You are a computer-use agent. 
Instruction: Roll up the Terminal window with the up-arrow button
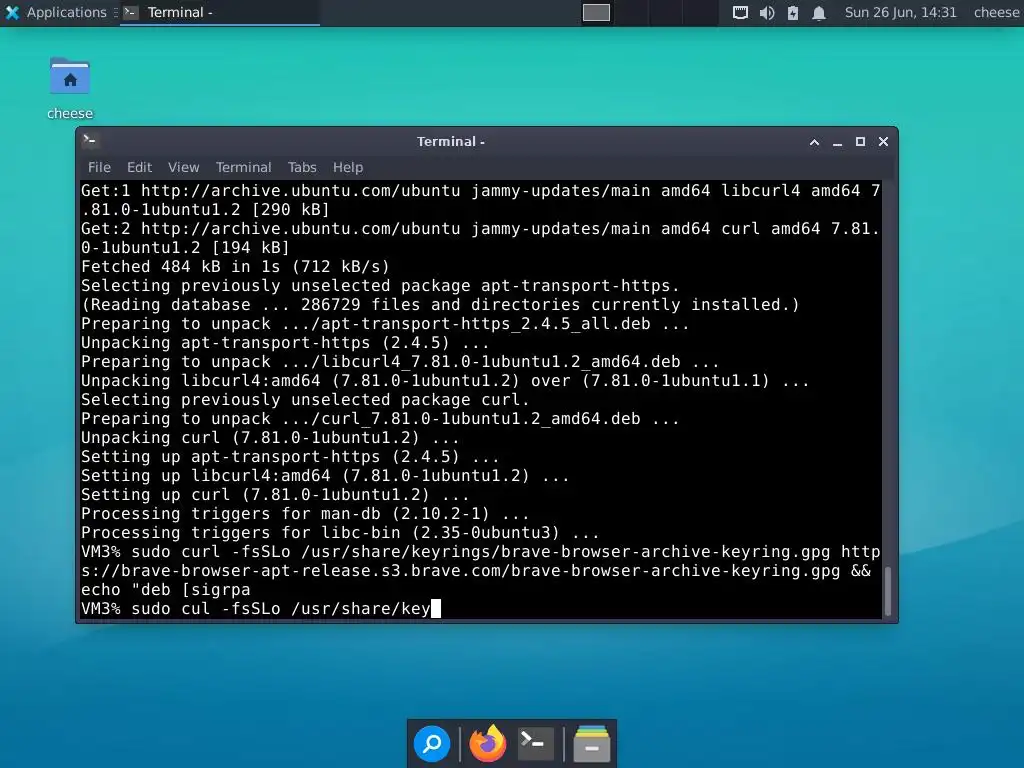pyautogui.click(x=814, y=142)
